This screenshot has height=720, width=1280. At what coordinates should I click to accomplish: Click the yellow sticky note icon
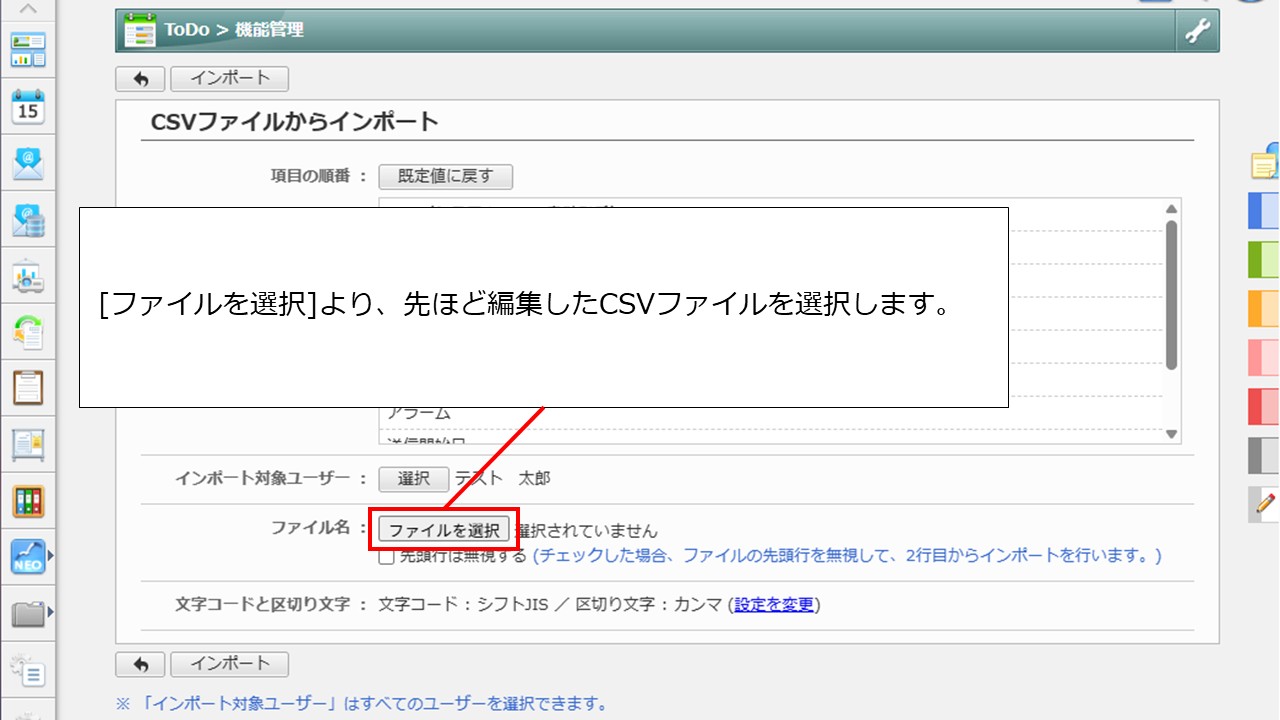[1265, 164]
